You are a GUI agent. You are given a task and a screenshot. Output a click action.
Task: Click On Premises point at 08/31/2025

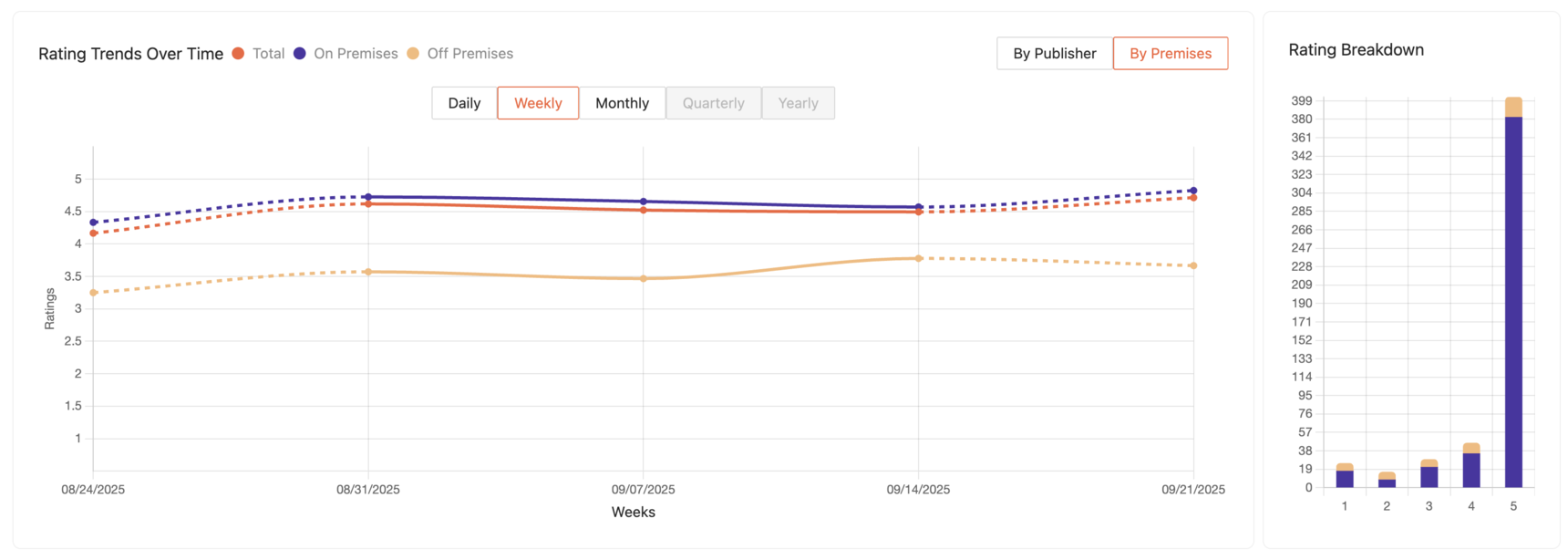click(368, 197)
